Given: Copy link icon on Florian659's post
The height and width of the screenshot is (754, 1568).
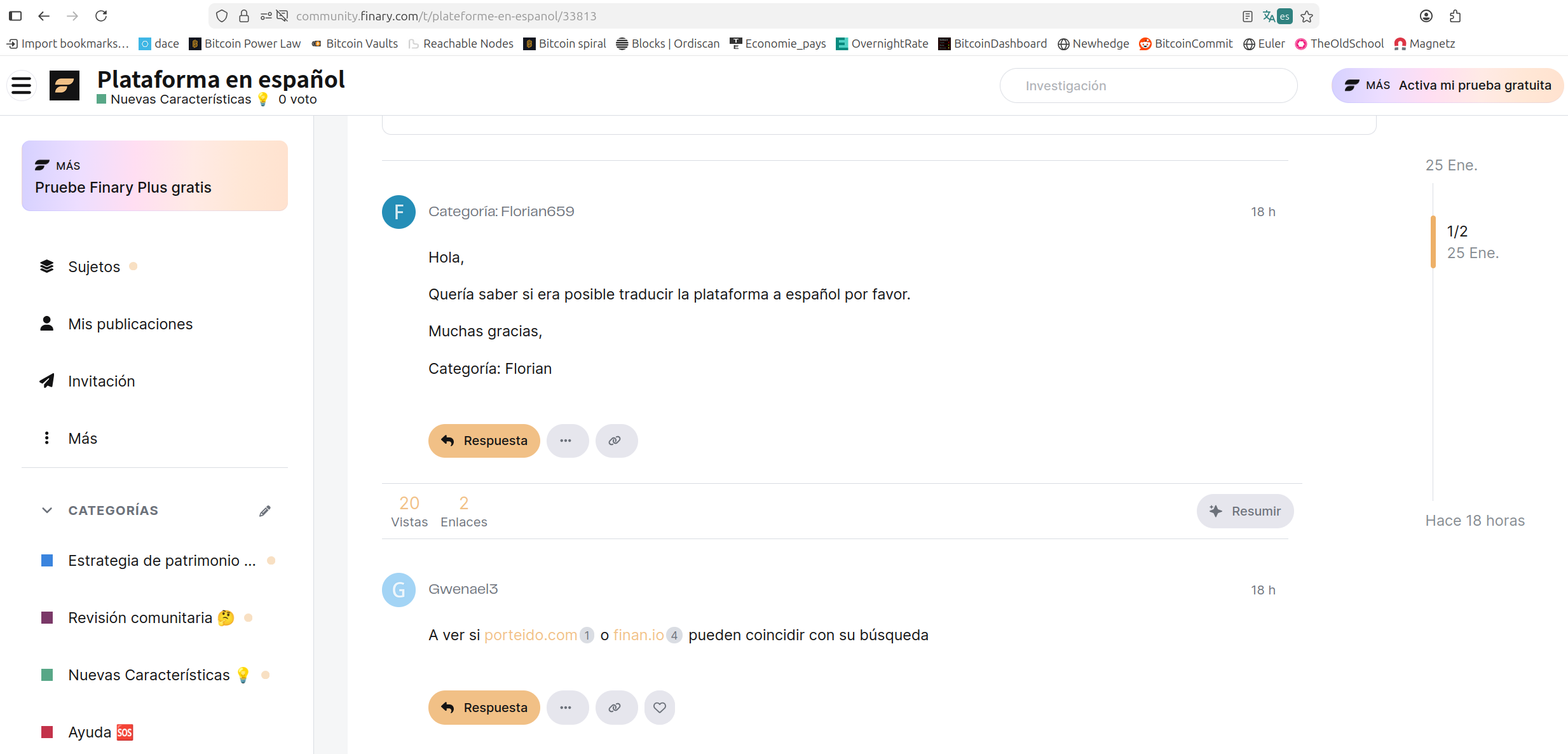Looking at the screenshot, I should click(x=615, y=441).
